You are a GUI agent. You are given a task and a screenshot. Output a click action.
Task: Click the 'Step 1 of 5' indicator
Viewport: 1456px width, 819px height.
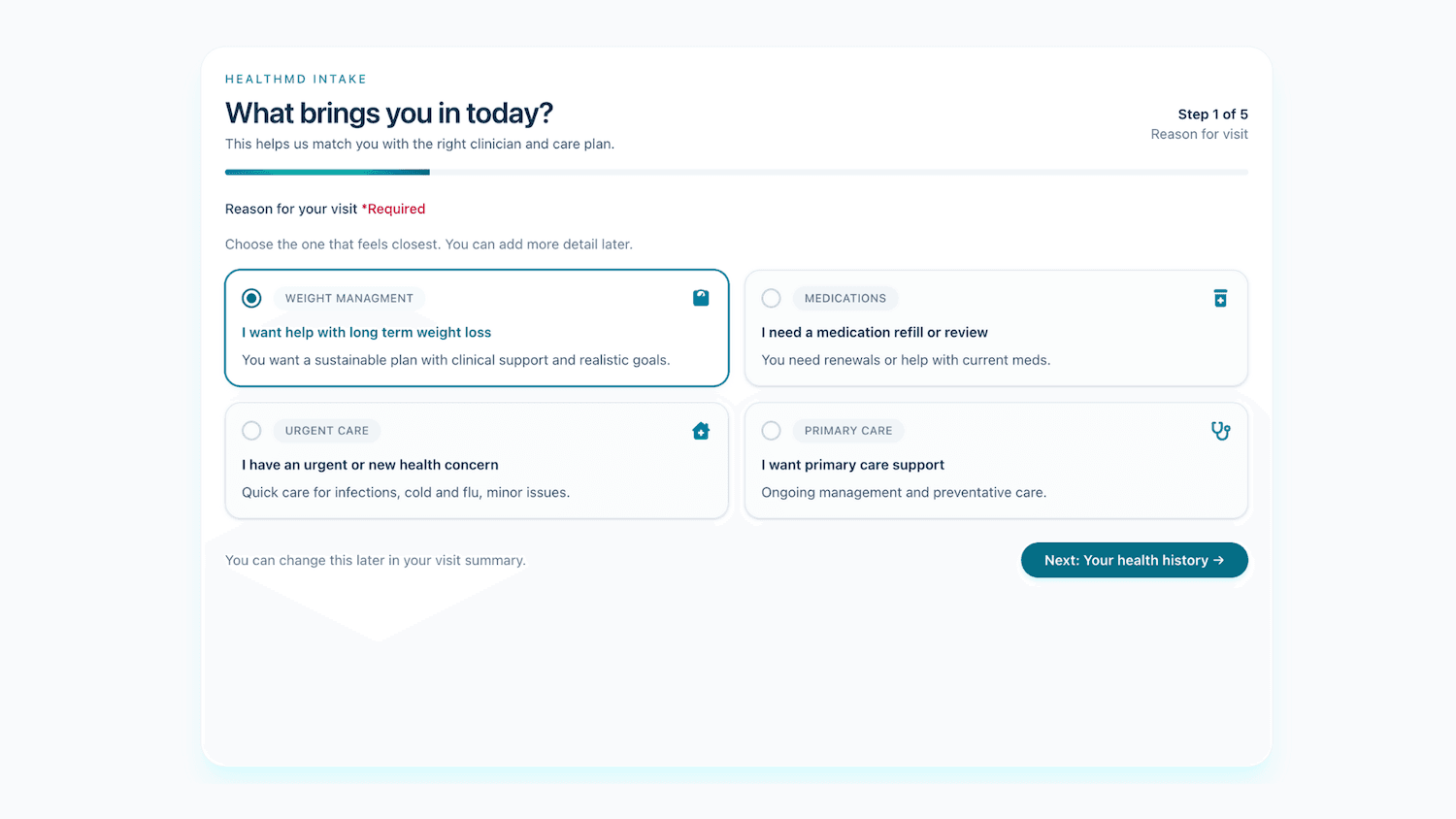(x=1212, y=114)
